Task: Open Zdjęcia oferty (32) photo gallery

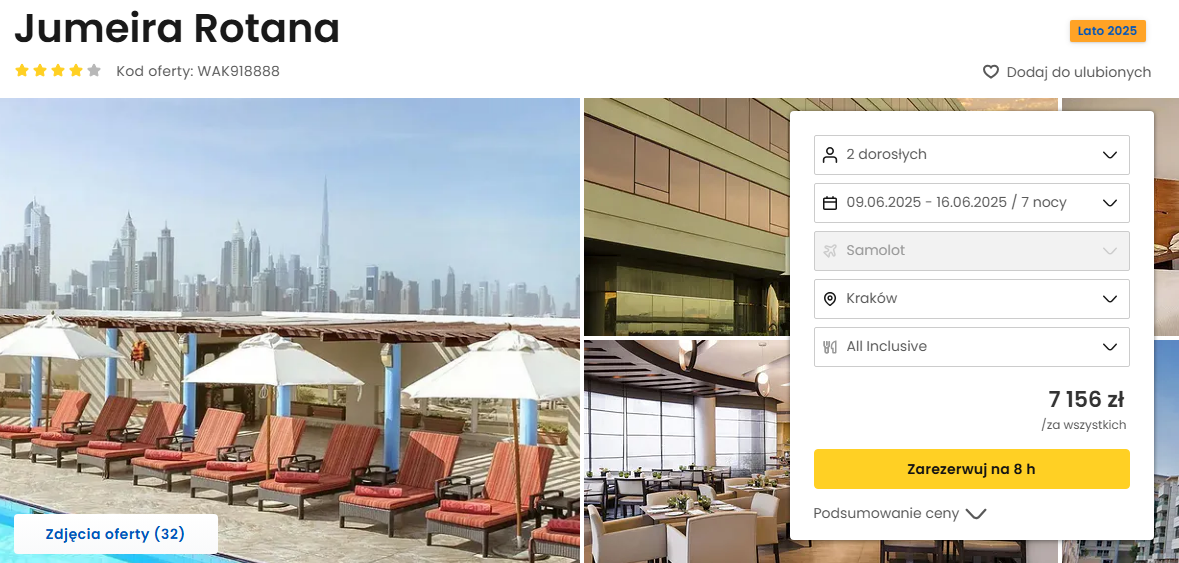Action: point(115,534)
